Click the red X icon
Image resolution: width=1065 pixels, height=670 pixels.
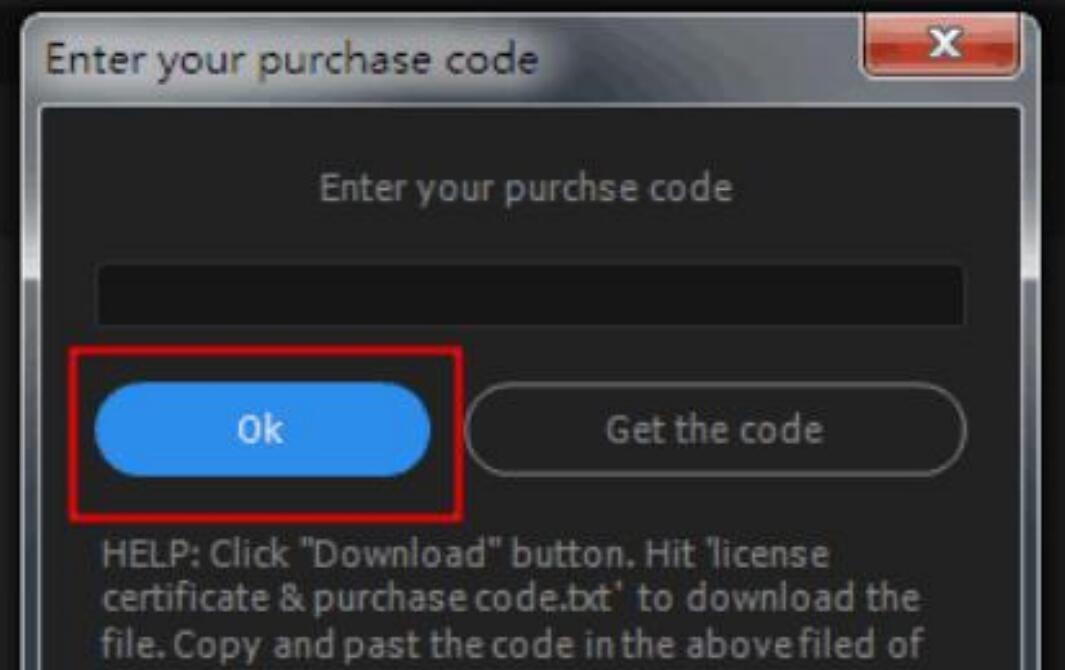coord(942,44)
